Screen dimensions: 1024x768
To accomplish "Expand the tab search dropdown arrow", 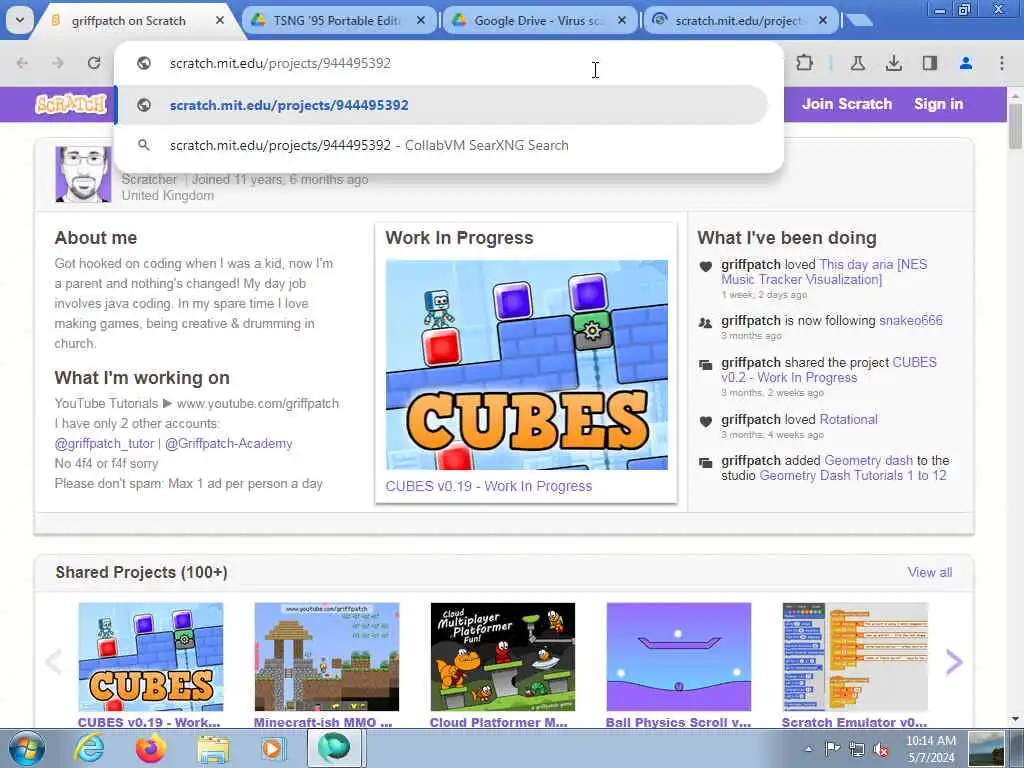I will point(20,20).
